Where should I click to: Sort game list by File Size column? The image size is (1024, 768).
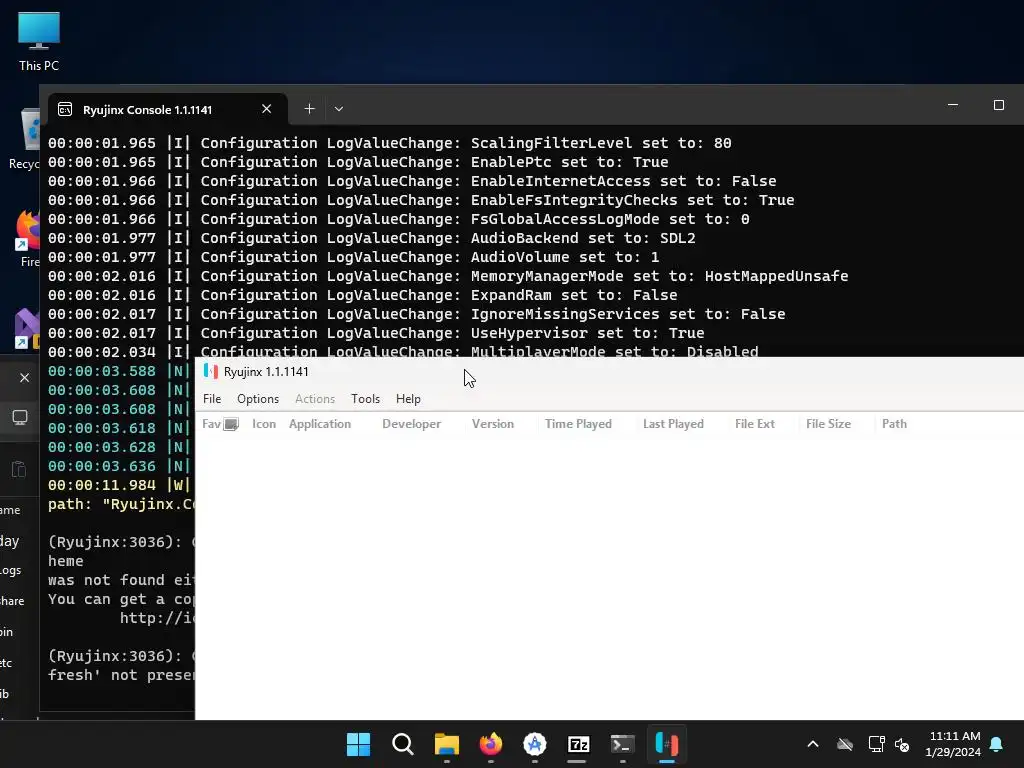828,424
